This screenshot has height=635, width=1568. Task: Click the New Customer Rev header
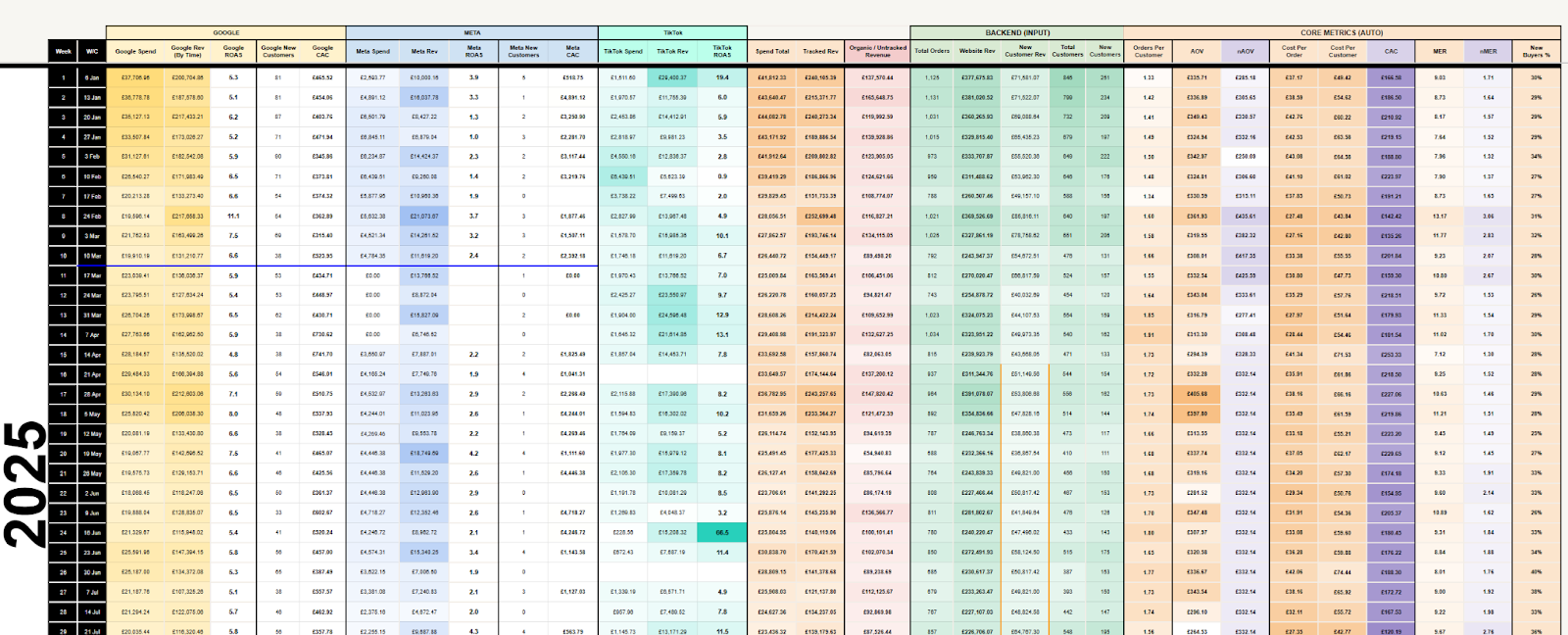[x=1025, y=51]
